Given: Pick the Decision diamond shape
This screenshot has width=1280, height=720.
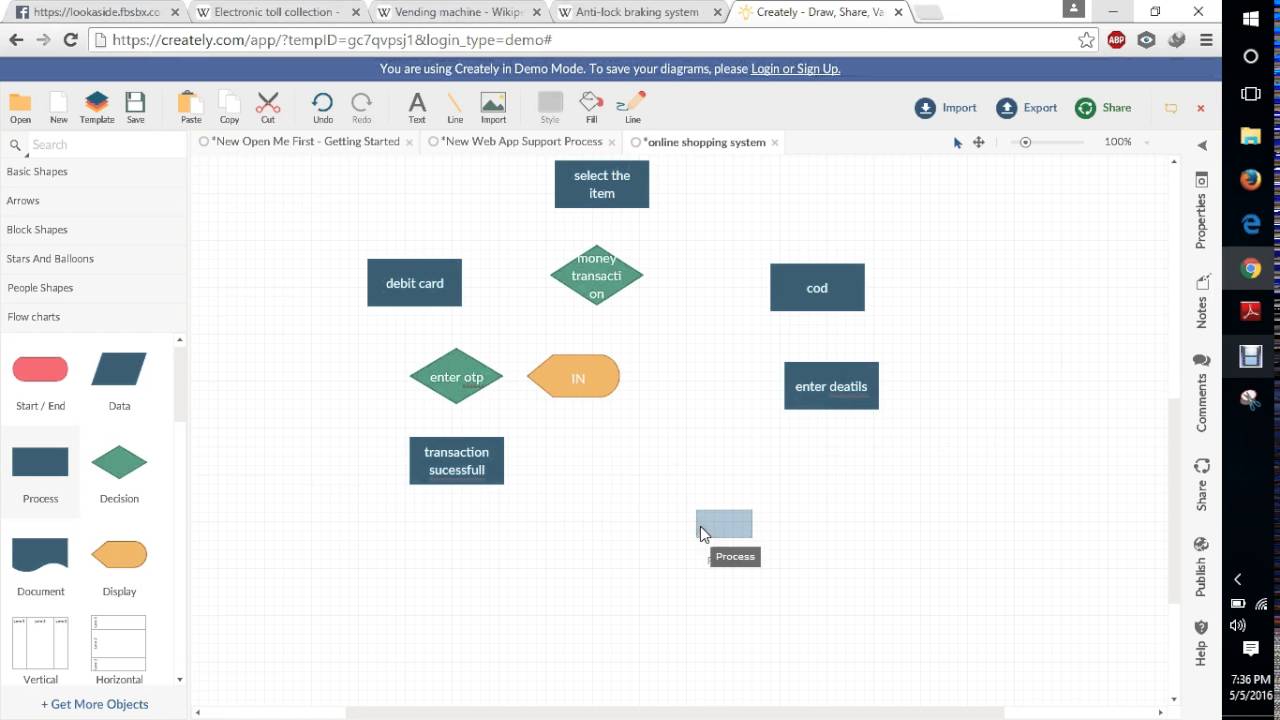Looking at the screenshot, I should point(119,462).
